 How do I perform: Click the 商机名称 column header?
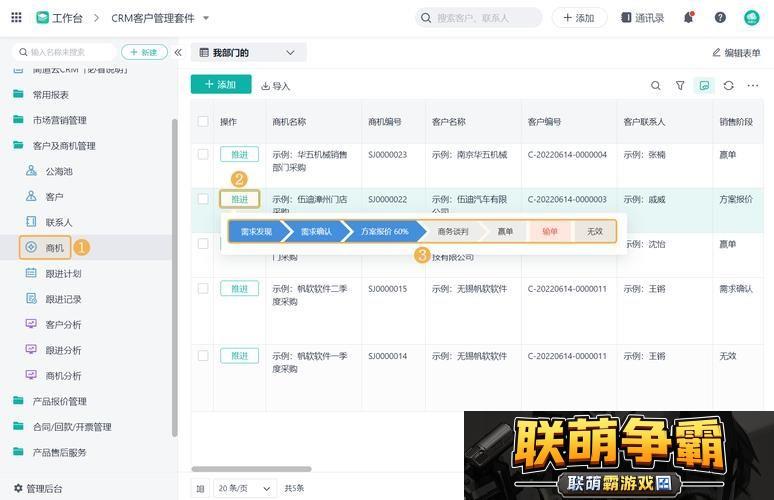289,121
